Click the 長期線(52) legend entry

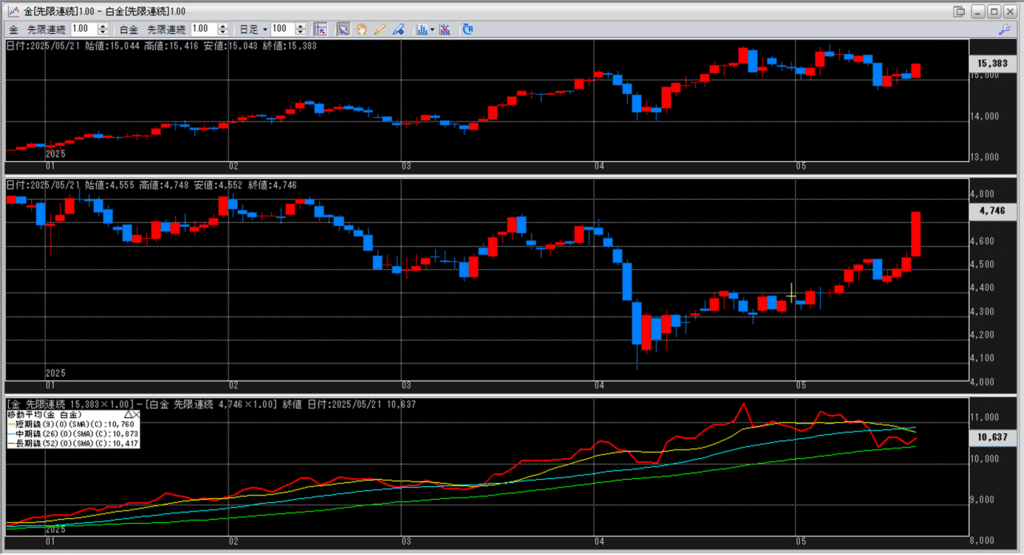72,444
